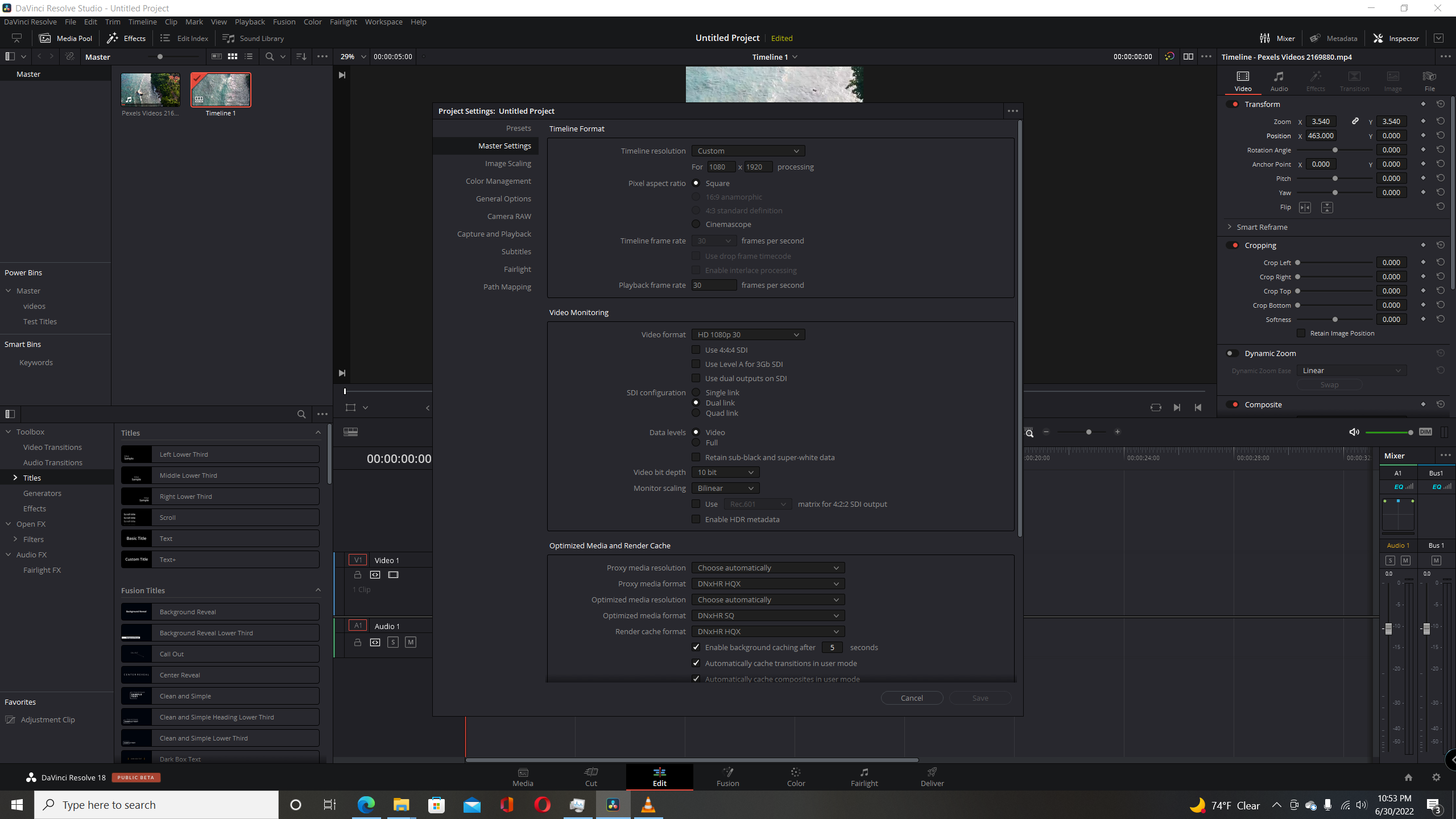The width and height of the screenshot is (1456, 819).
Task: Toggle the zoom link chain icon
Action: point(1355,121)
